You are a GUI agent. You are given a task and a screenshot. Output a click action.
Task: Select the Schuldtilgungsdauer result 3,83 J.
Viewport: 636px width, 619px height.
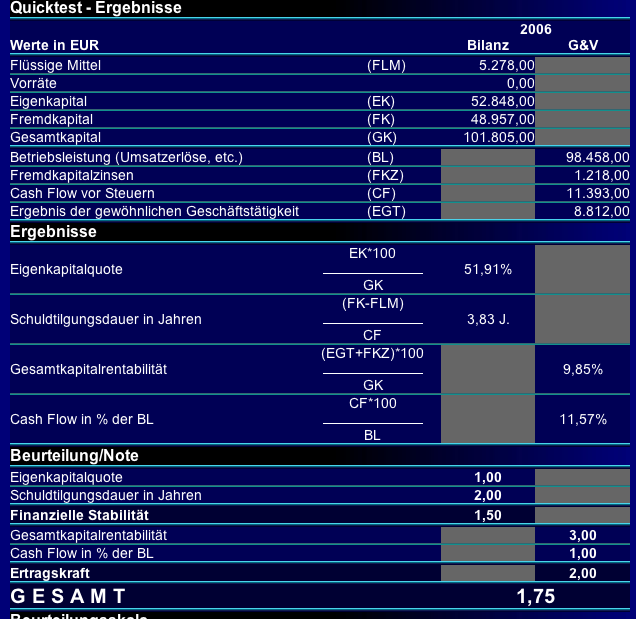(x=488, y=319)
